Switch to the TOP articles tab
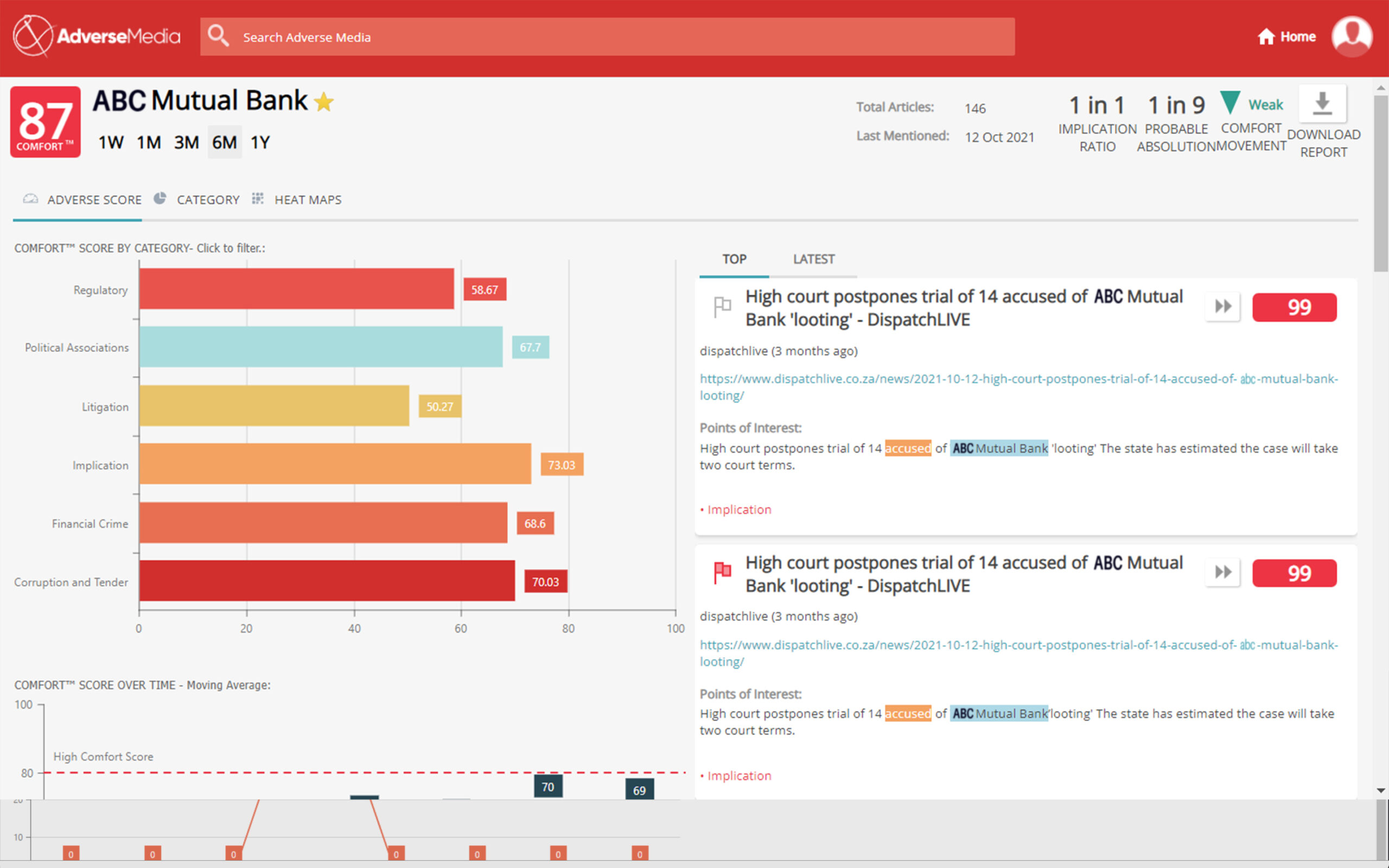The image size is (1389, 868). (734, 259)
